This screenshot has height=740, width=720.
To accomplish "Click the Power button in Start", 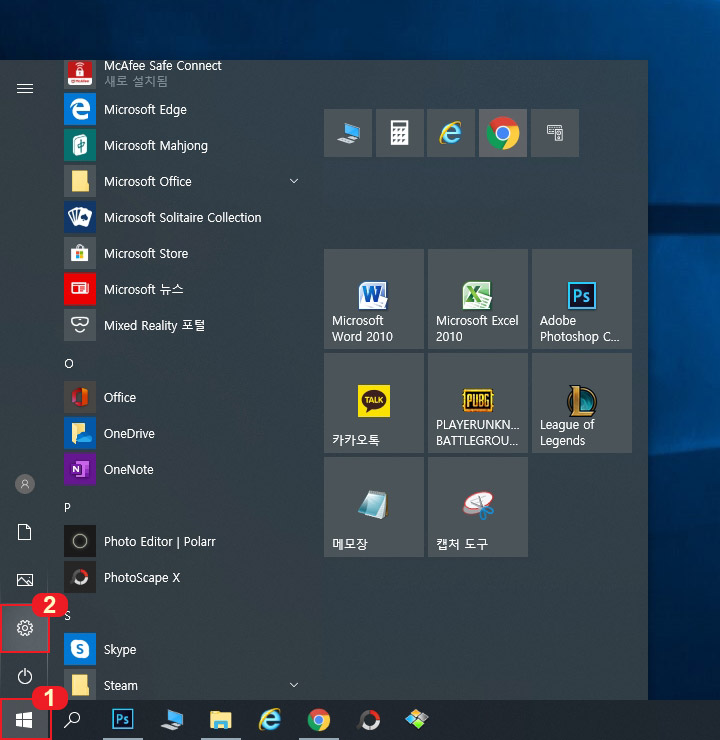I will (25, 676).
